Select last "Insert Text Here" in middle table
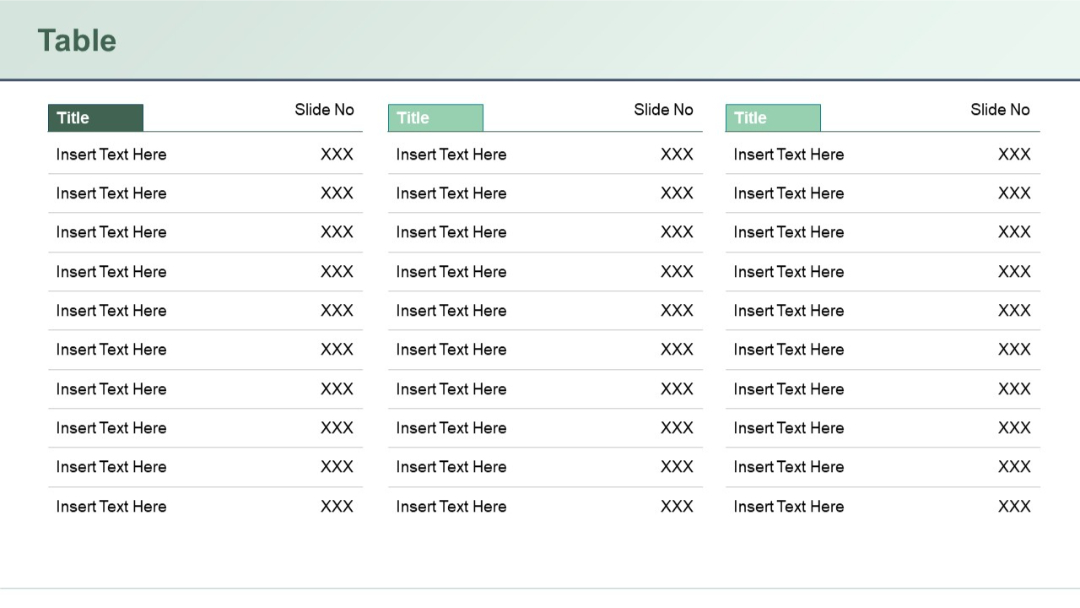 pyautogui.click(x=451, y=506)
